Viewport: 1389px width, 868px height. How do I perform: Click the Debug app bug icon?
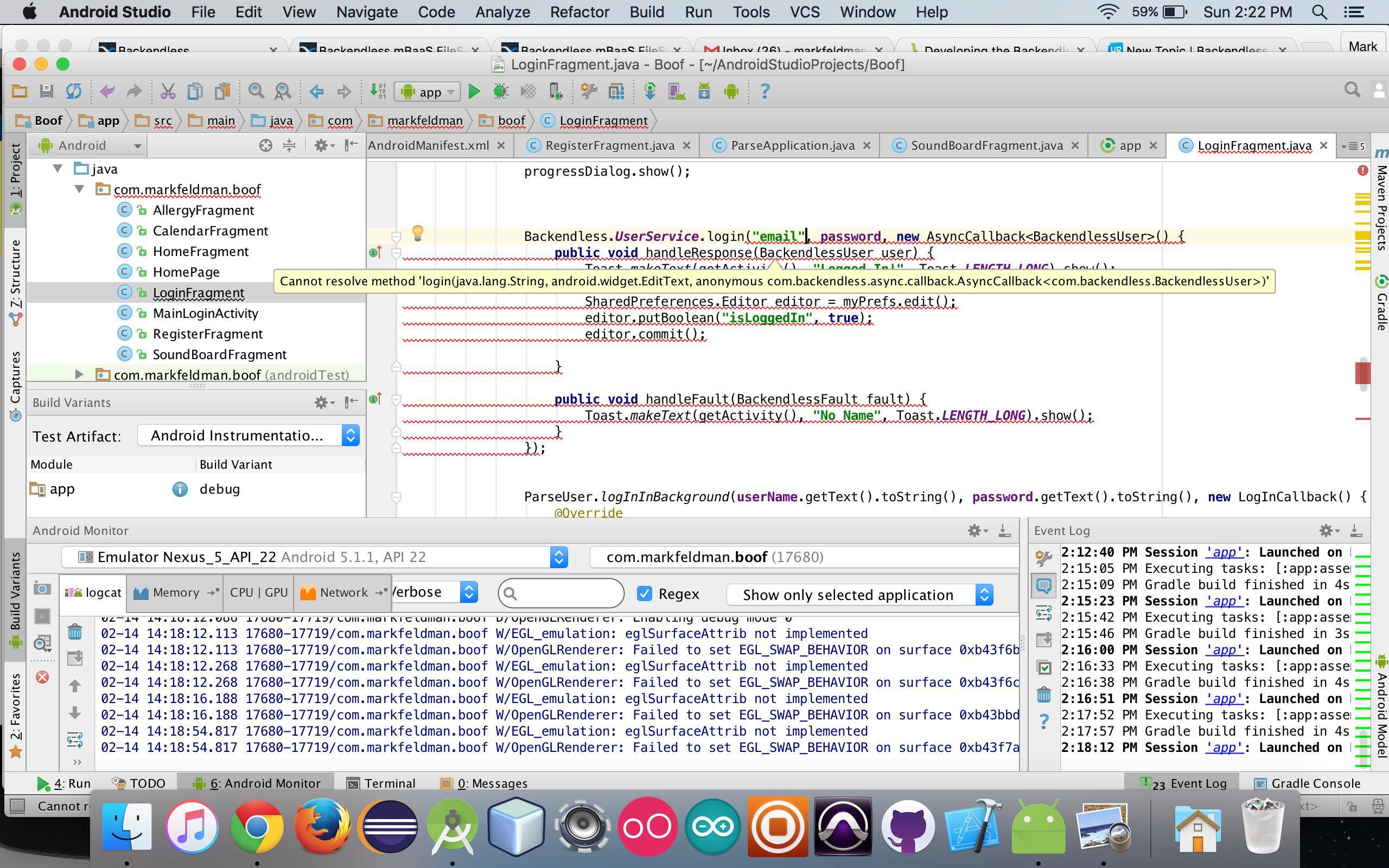point(500,91)
